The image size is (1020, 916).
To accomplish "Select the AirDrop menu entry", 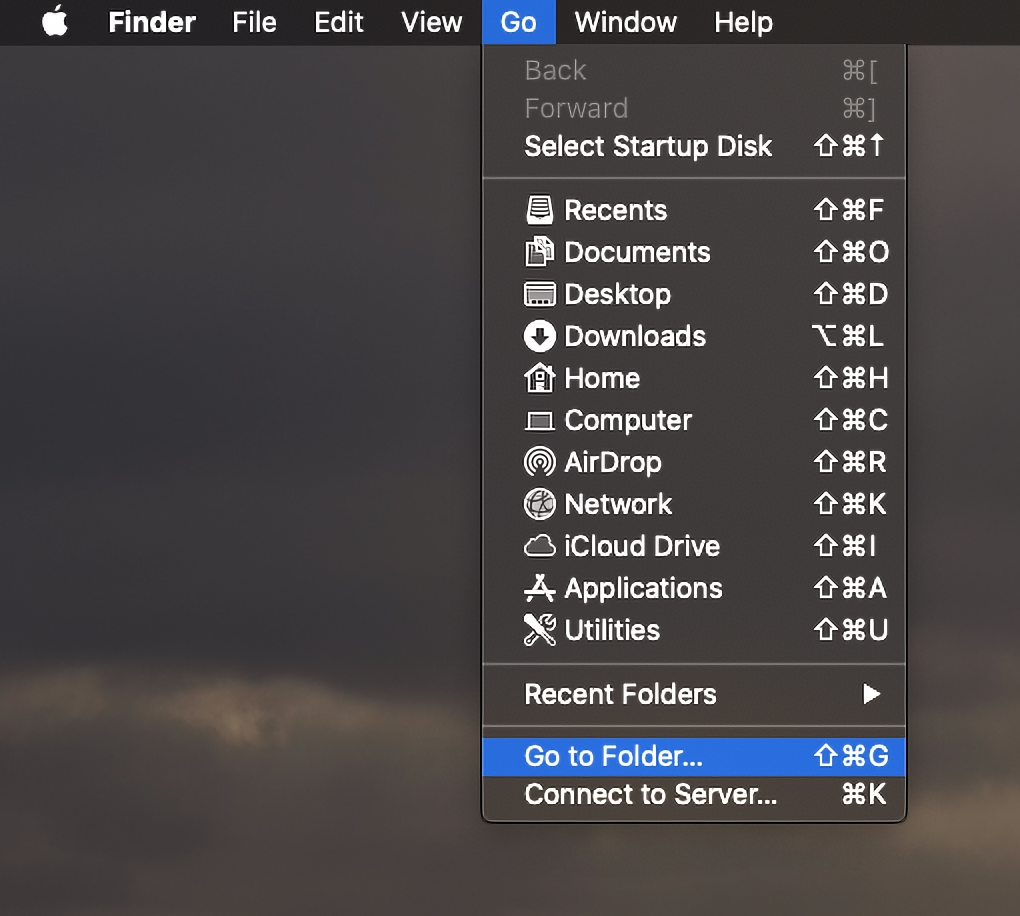I will coord(694,462).
